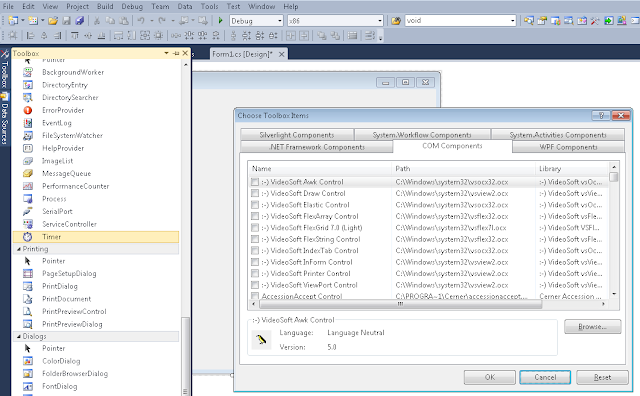The image size is (640, 396).
Task: Click the Paste toolbar icon
Action: click(x=124, y=20)
